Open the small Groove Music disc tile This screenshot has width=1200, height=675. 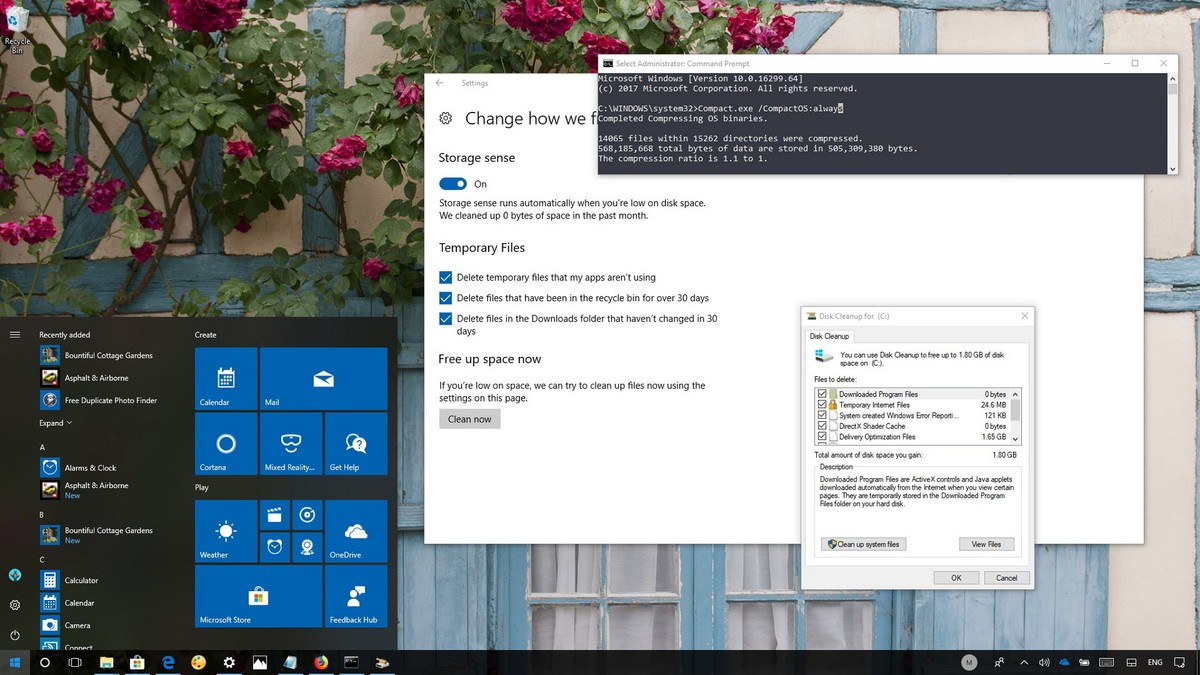coord(307,515)
